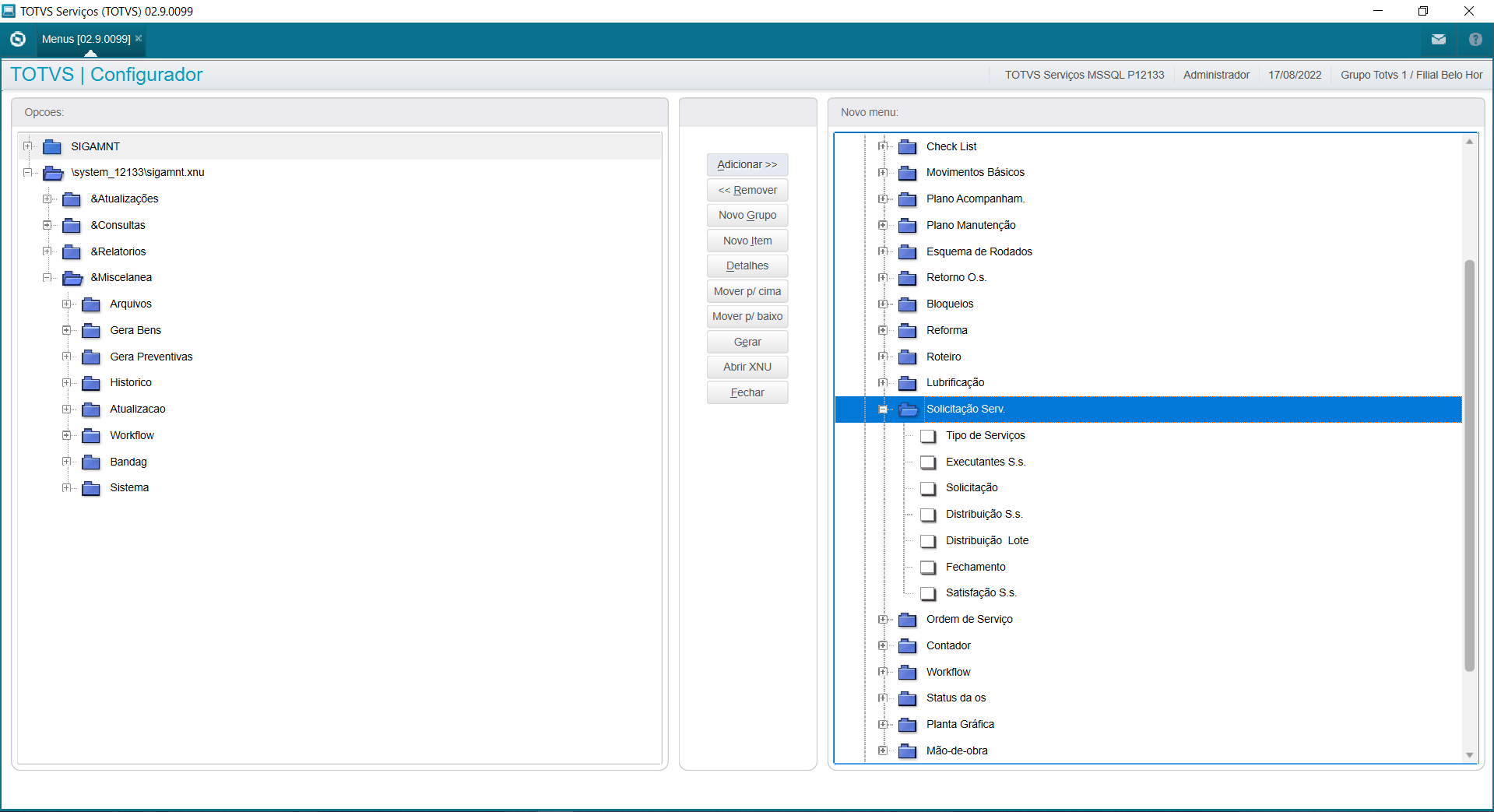
Task: Click the Solicitação Serv. open folder icon
Action: coord(909,410)
